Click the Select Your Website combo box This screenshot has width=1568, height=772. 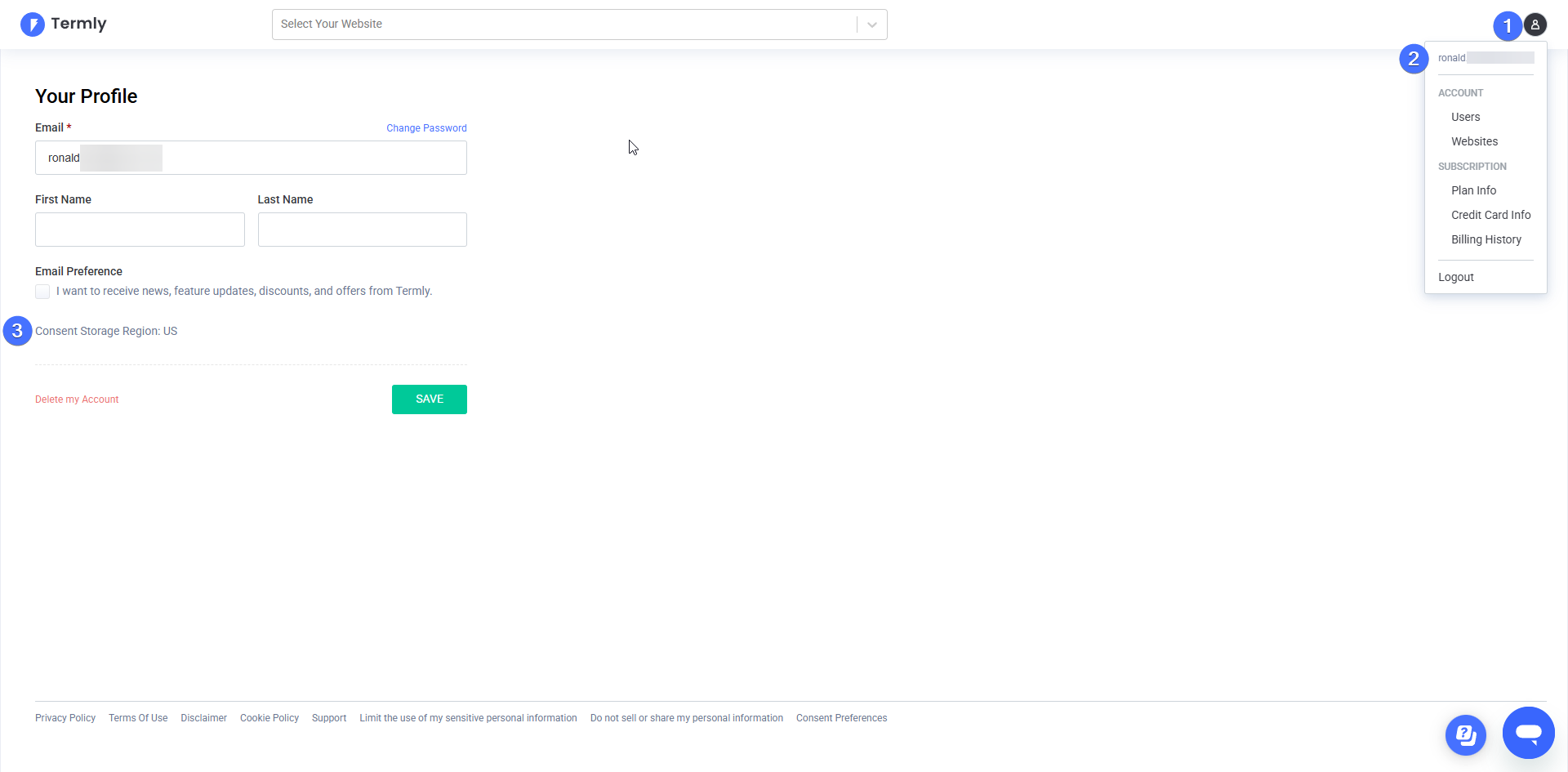580,25
